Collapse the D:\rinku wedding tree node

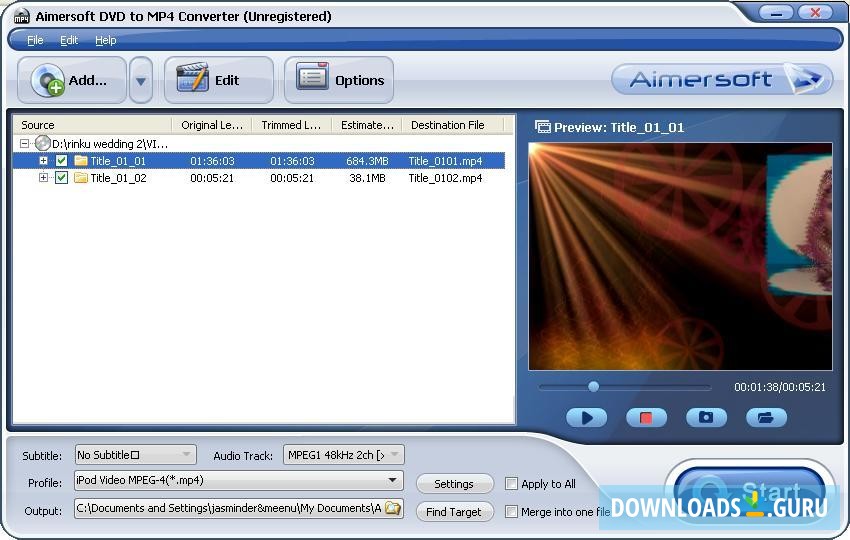tap(24, 144)
